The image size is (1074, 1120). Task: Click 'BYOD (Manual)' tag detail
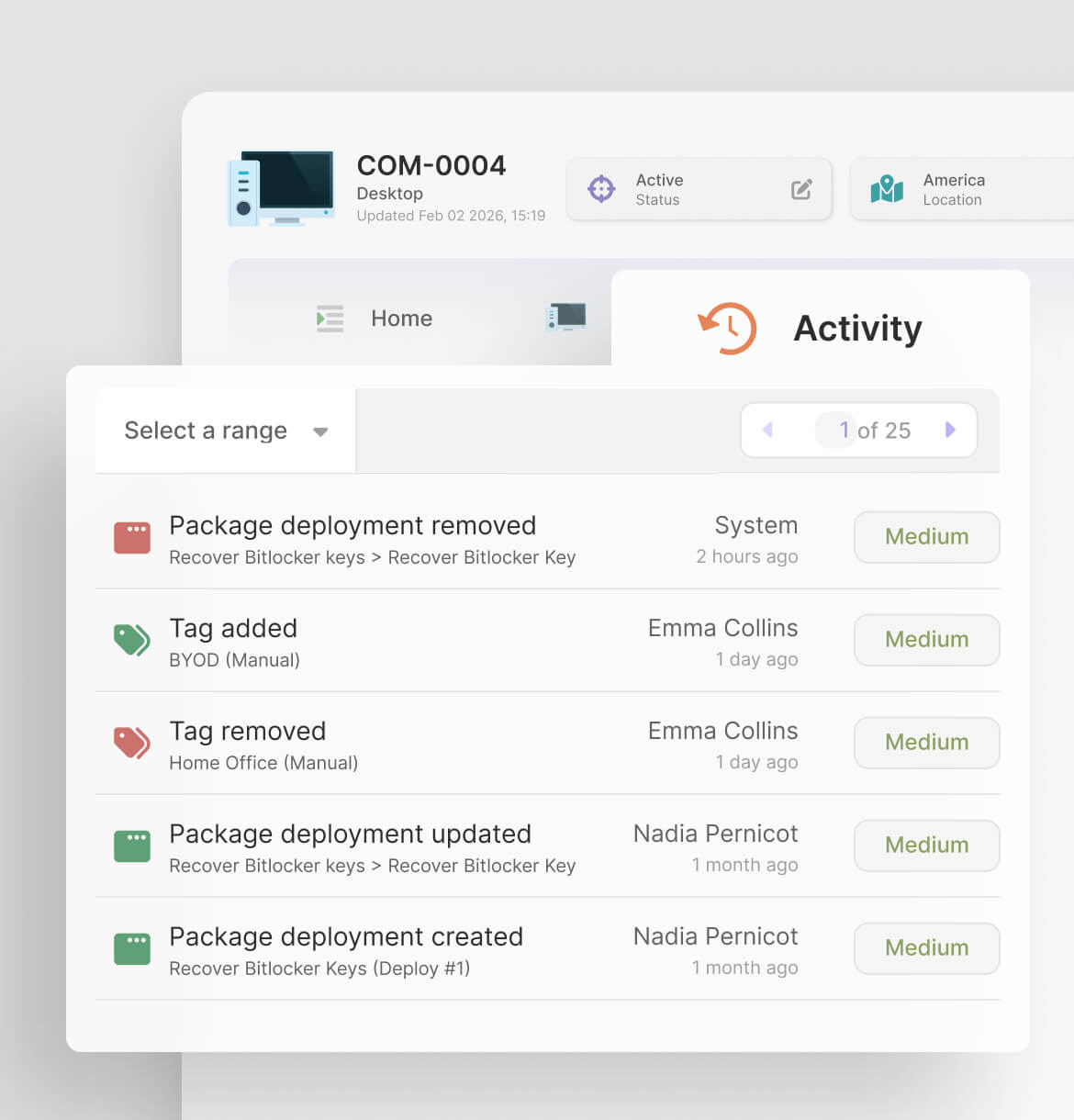235,660
